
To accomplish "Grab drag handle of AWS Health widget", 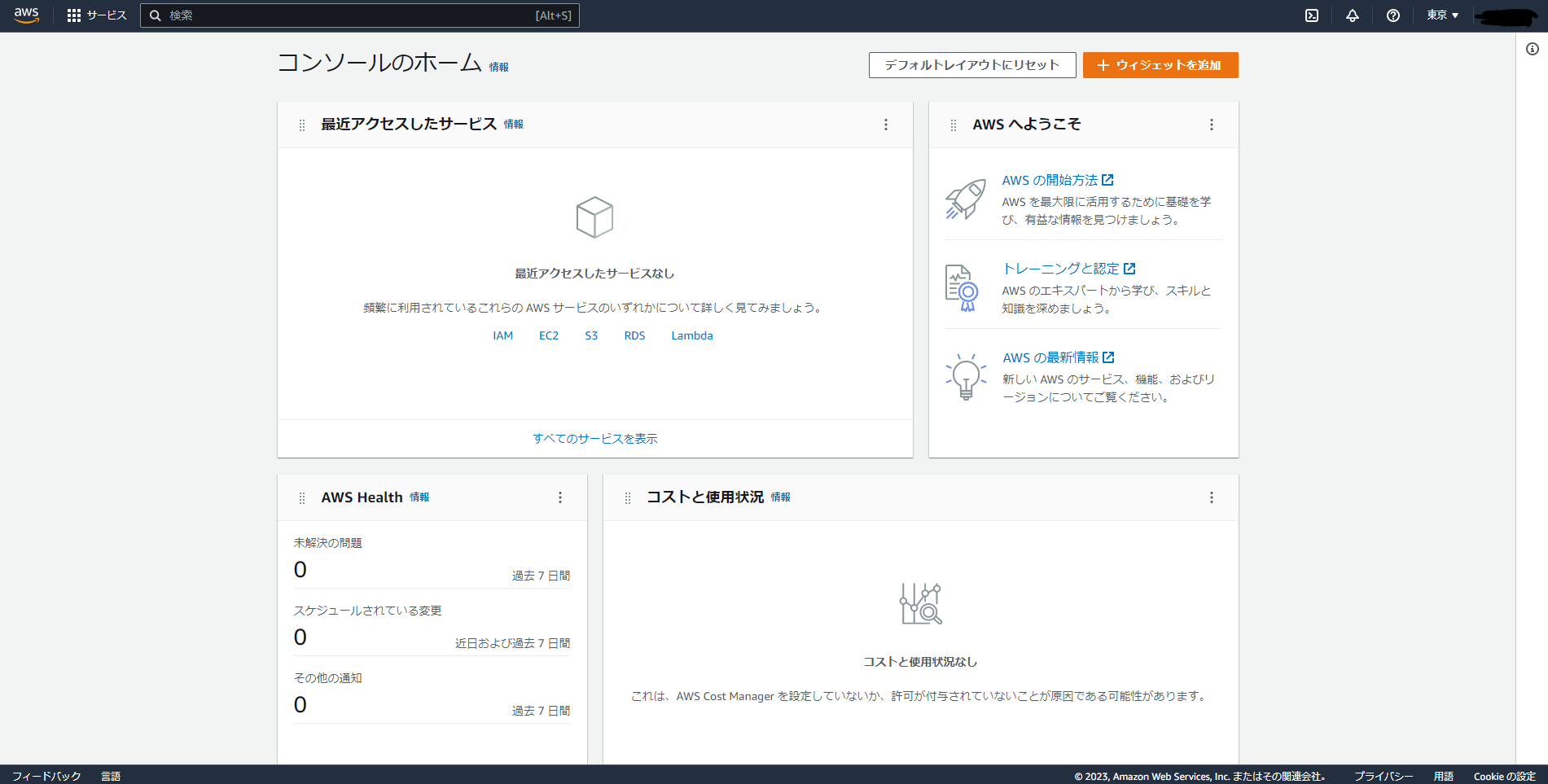I will (x=302, y=497).
